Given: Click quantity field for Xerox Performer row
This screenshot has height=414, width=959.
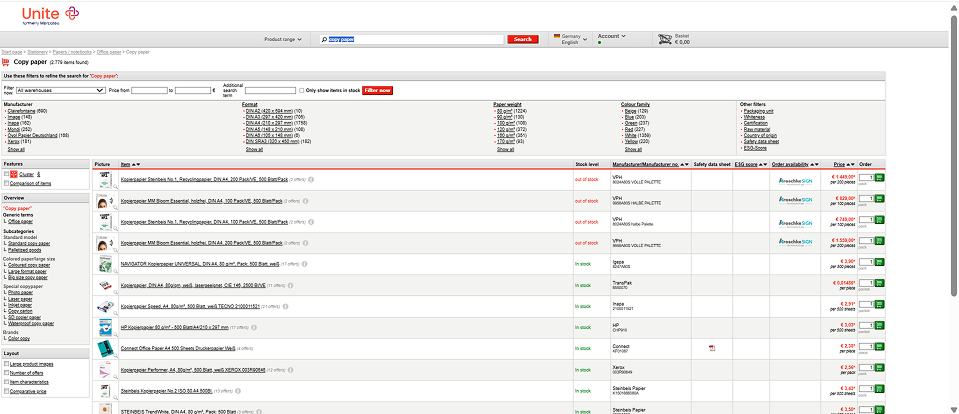Looking at the screenshot, I should pyautogui.click(x=866, y=368).
